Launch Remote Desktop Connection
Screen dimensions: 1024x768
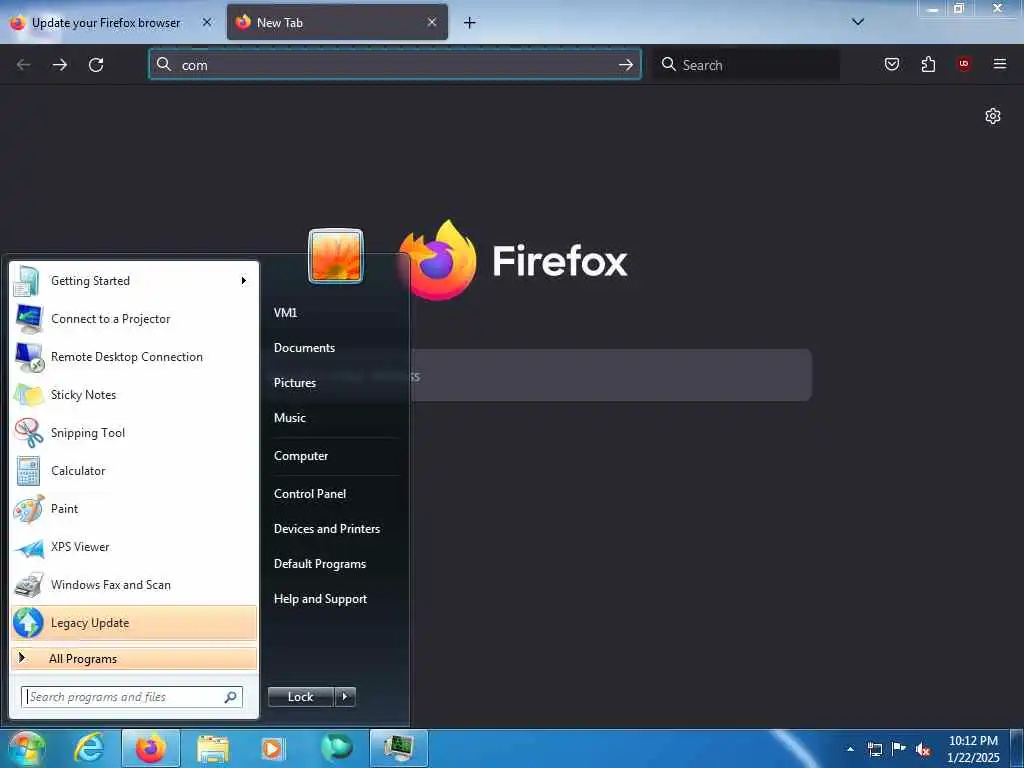click(x=135, y=357)
